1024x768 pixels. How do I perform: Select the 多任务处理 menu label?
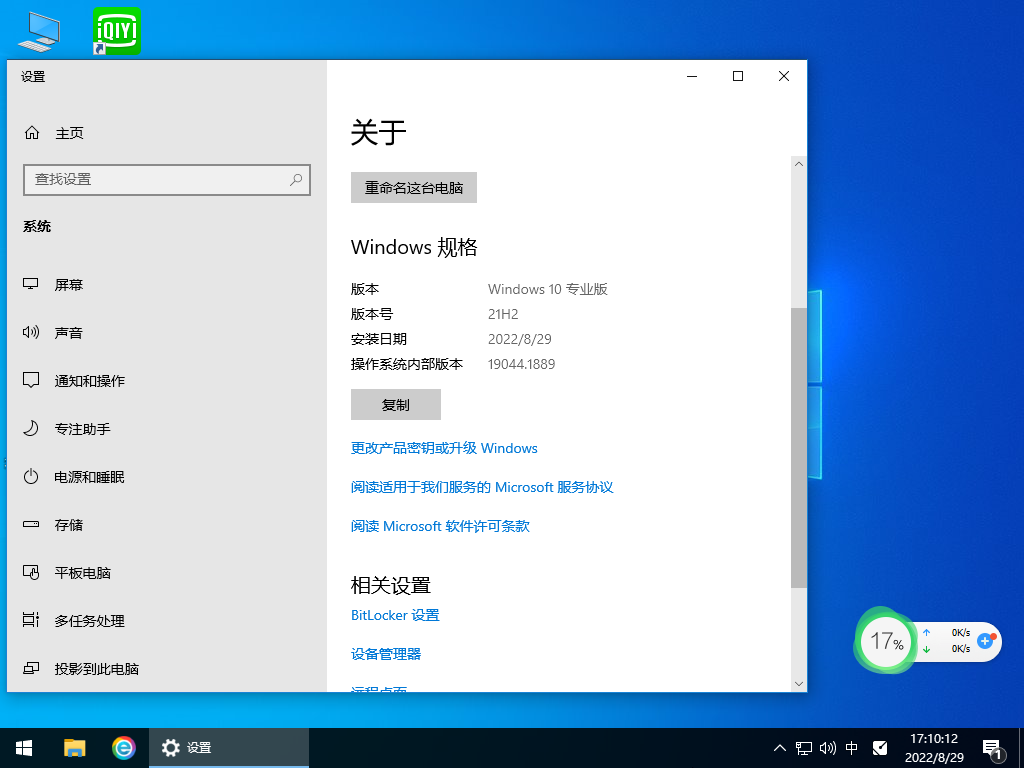[89, 621]
